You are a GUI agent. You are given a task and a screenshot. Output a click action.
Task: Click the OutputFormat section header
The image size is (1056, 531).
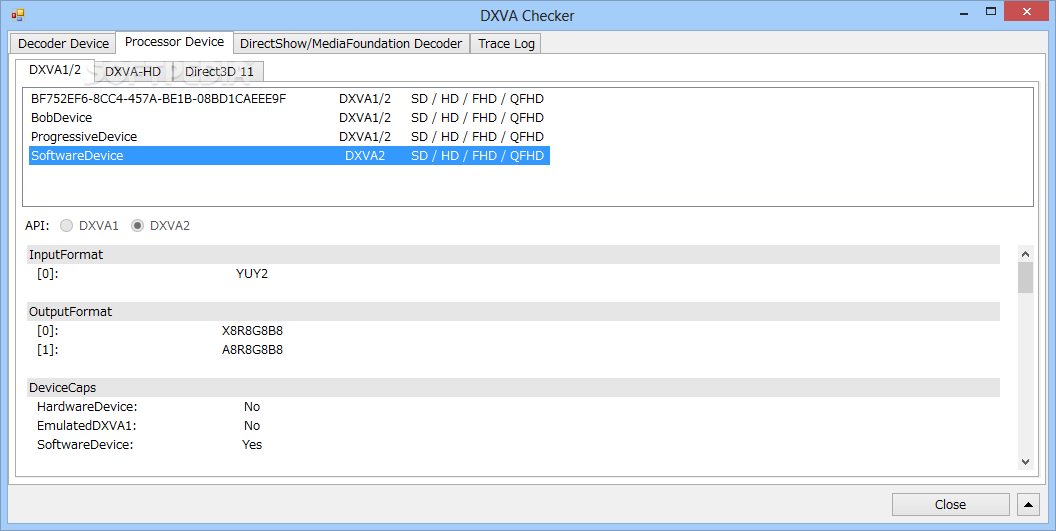point(513,311)
